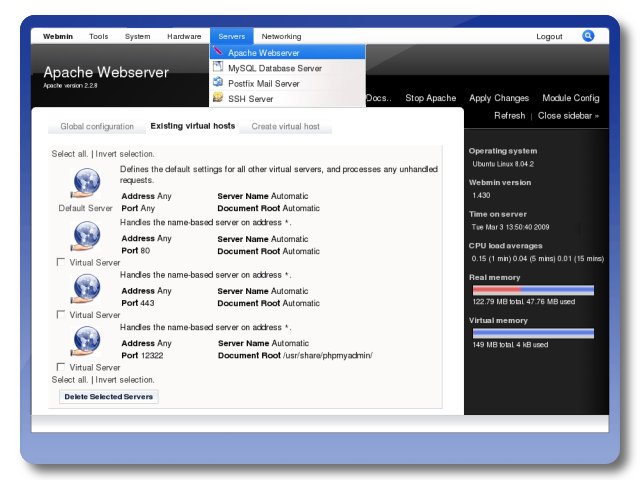Image resolution: width=640 pixels, height=480 pixels.
Task: Click the Default Server globe icon
Action: (x=86, y=183)
